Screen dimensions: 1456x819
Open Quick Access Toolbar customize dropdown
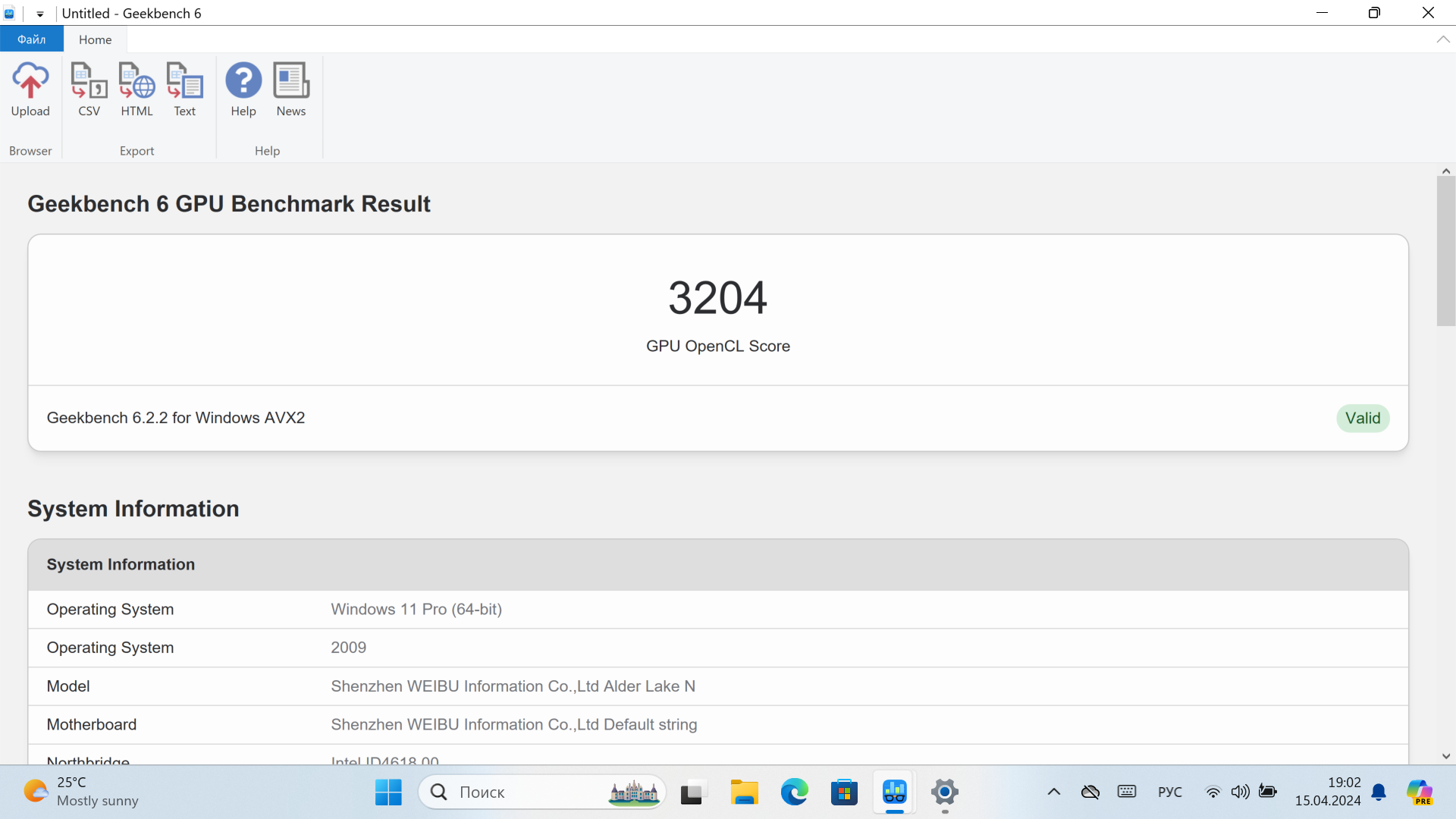click(x=40, y=14)
